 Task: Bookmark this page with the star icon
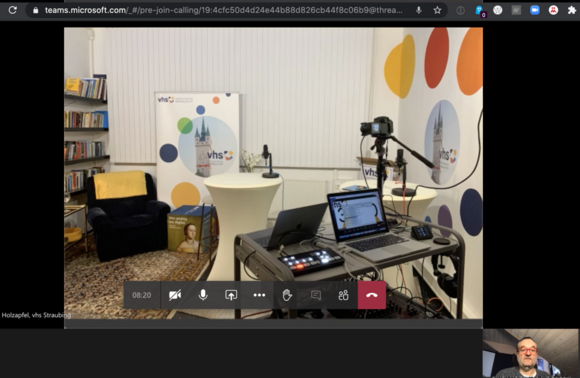[x=437, y=10]
